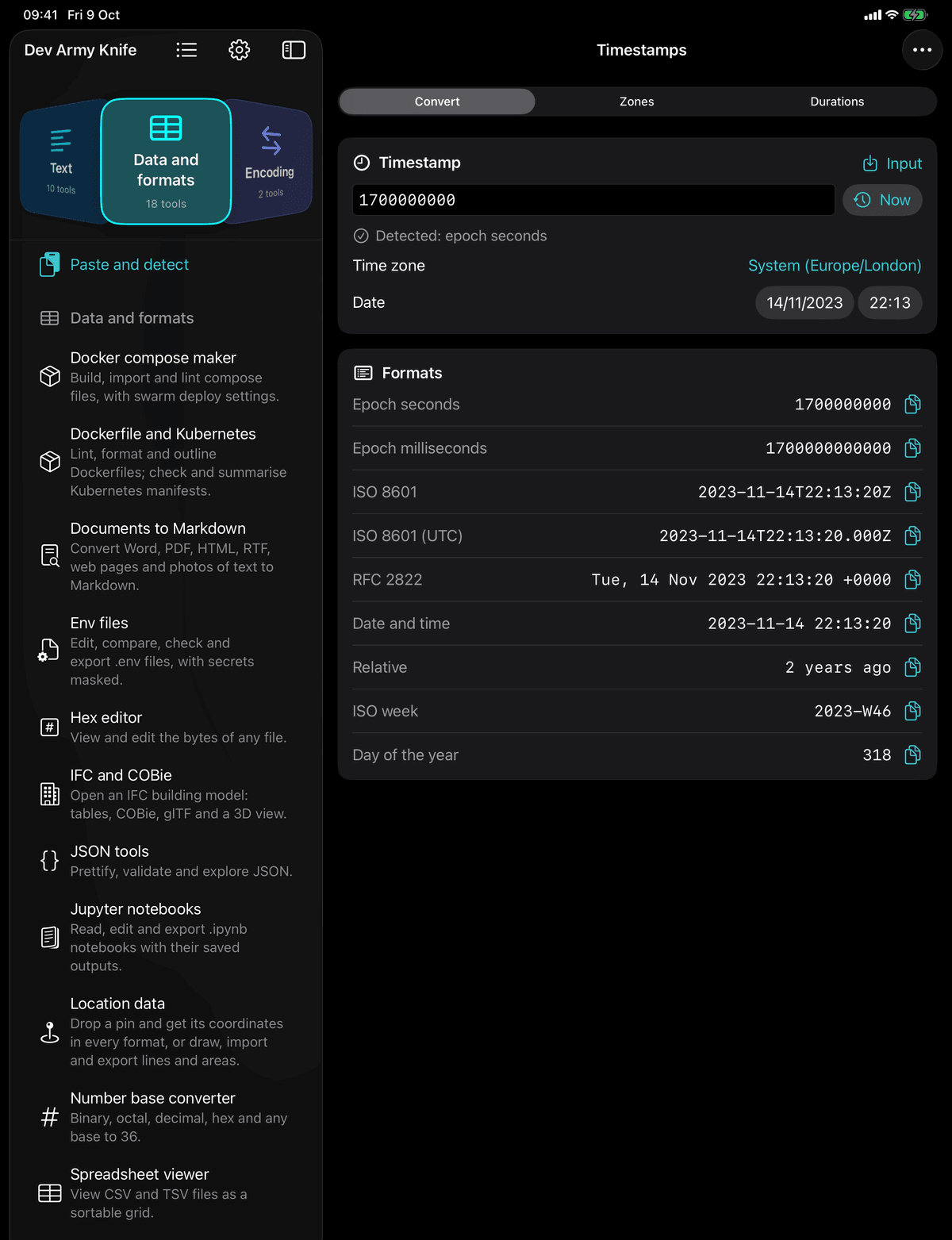The height and width of the screenshot is (1240, 952).
Task: Open the date picker showing 14/11/2023
Action: tap(804, 303)
